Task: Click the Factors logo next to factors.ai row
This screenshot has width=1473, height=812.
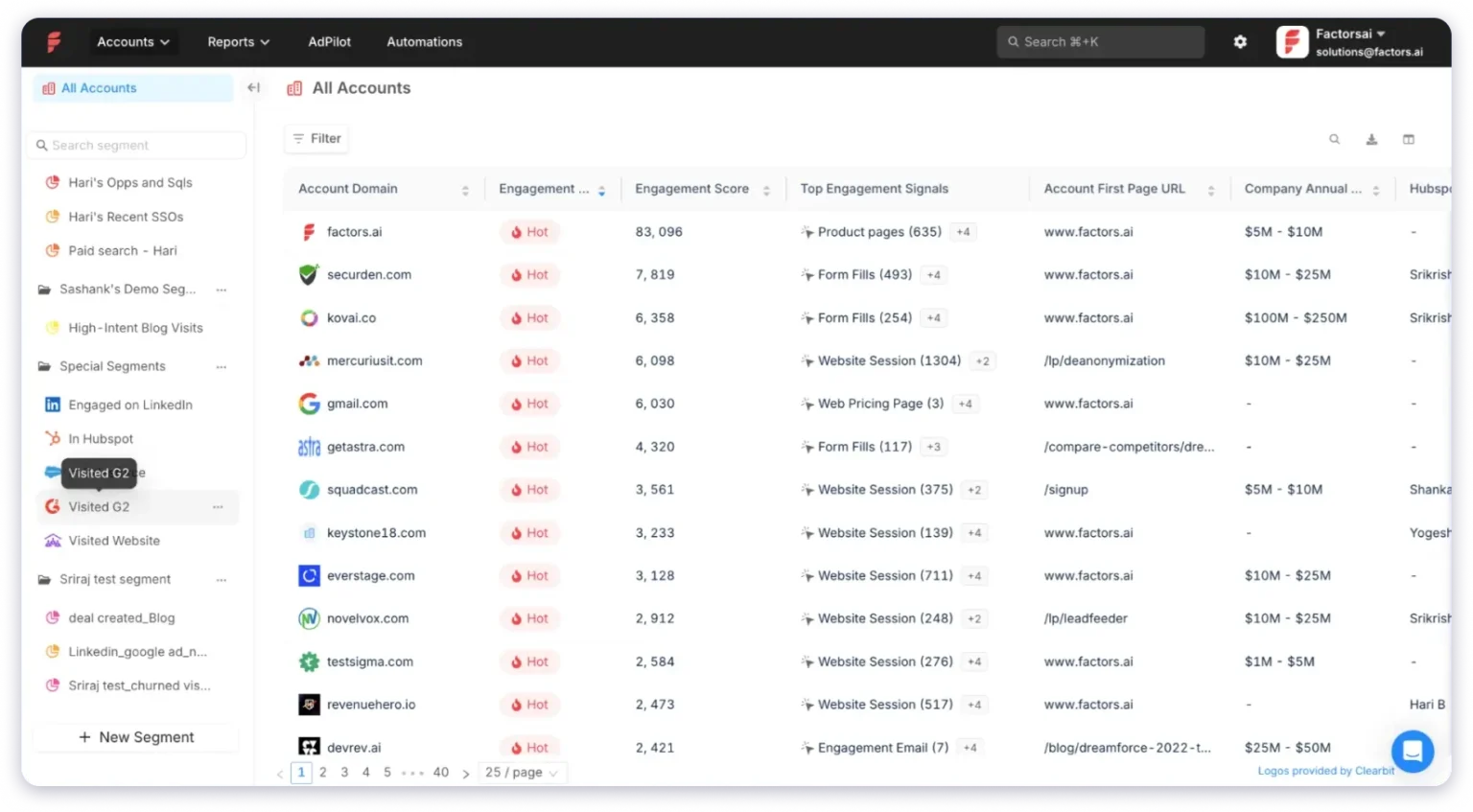Action: 308,231
